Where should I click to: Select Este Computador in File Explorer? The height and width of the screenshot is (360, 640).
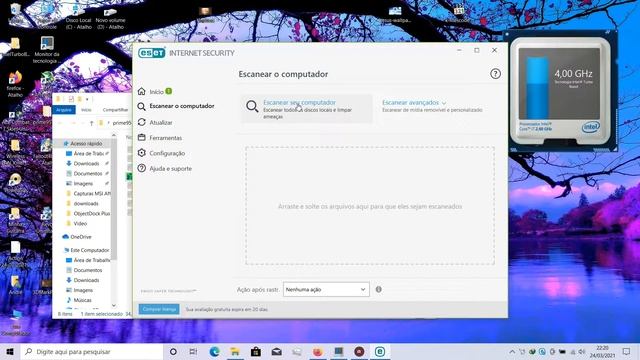point(89,250)
